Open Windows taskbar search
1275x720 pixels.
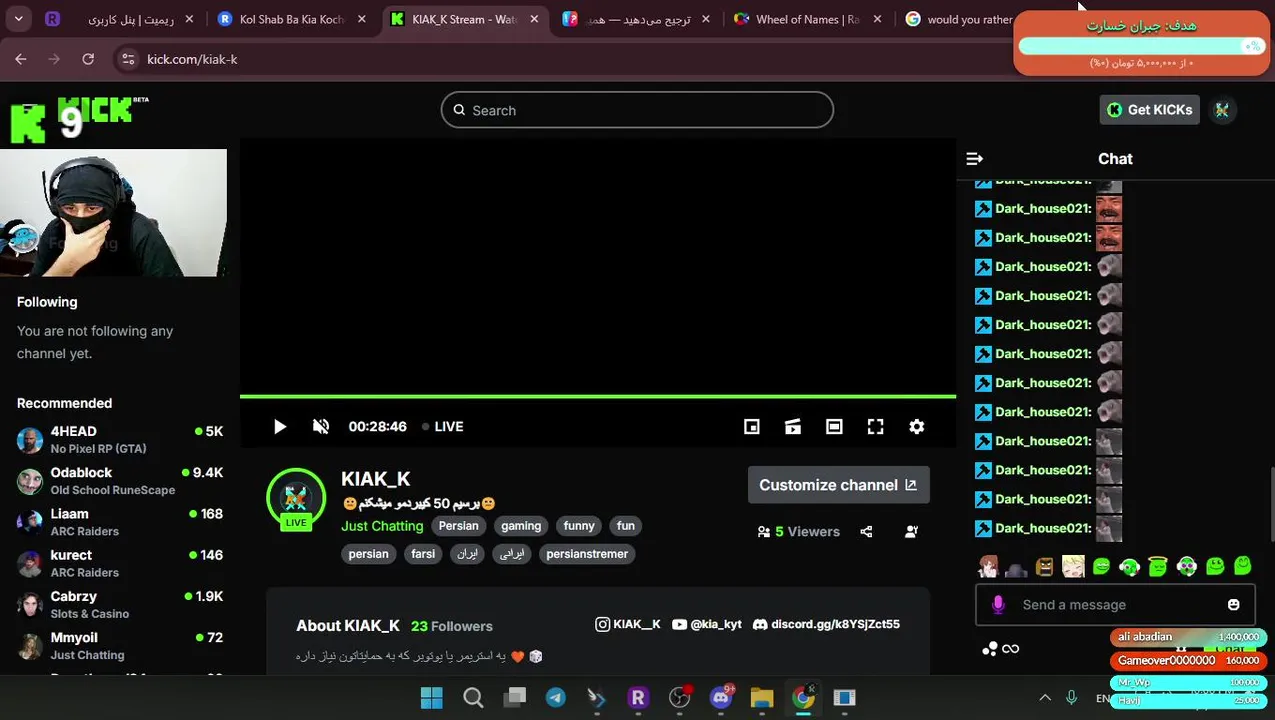(x=473, y=698)
